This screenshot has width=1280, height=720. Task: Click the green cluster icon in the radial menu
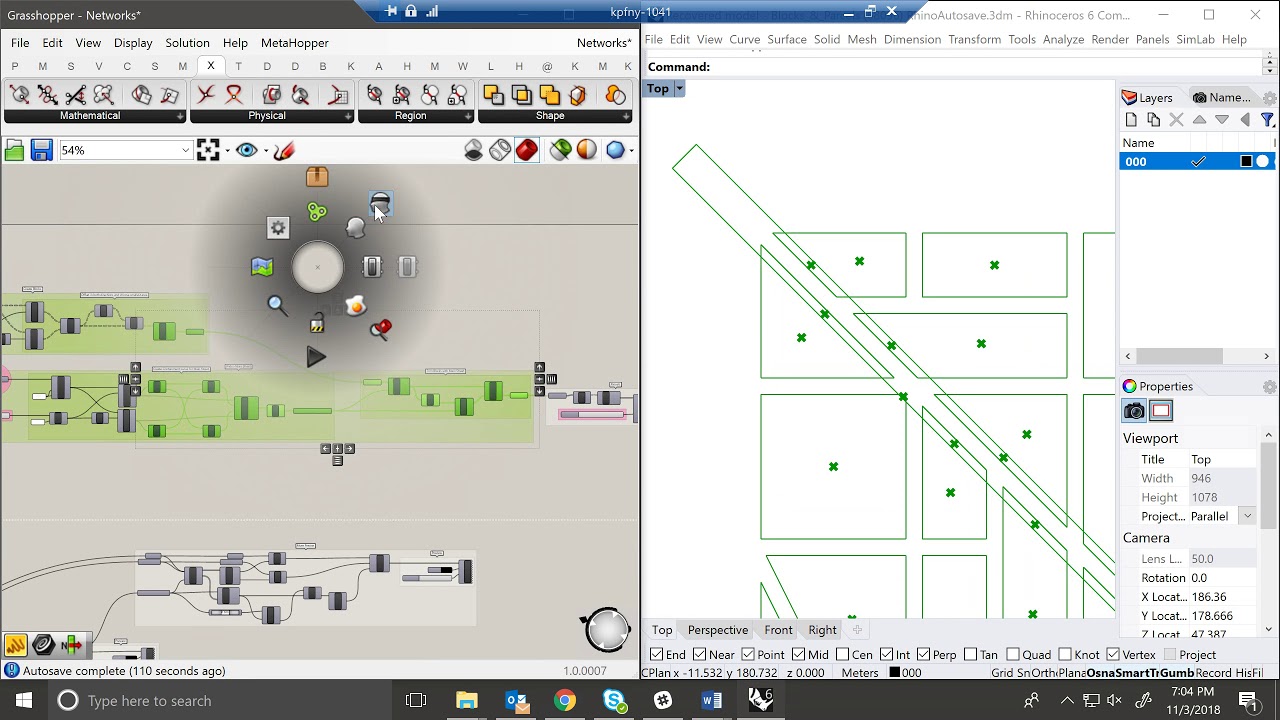317,212
